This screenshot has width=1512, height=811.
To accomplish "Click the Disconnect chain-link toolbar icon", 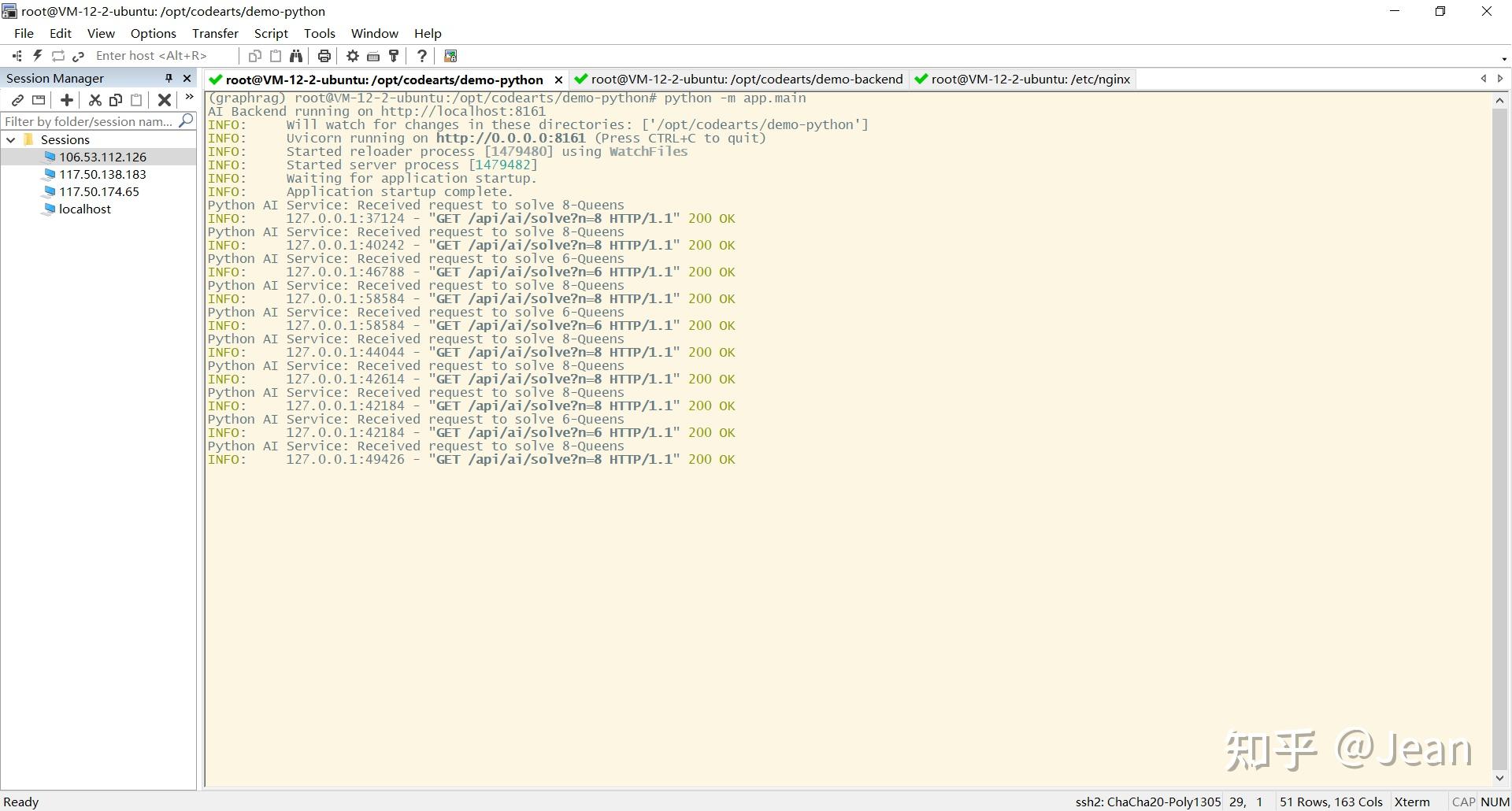I will tap(78, 56).
